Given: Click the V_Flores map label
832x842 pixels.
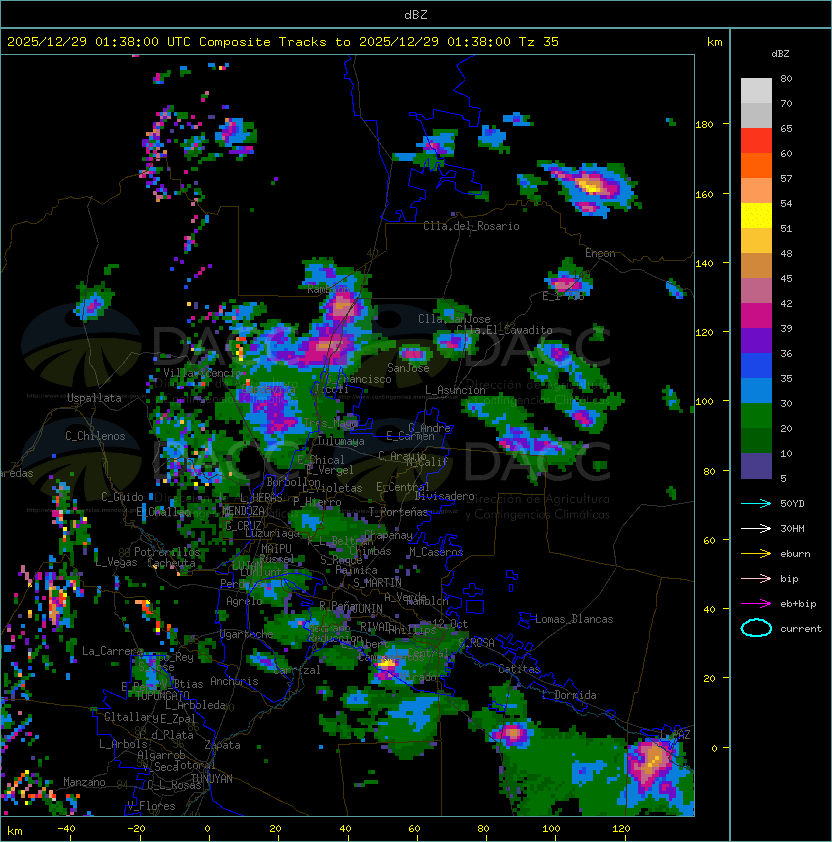Looking at the screenshot, I should pos(151,805).
